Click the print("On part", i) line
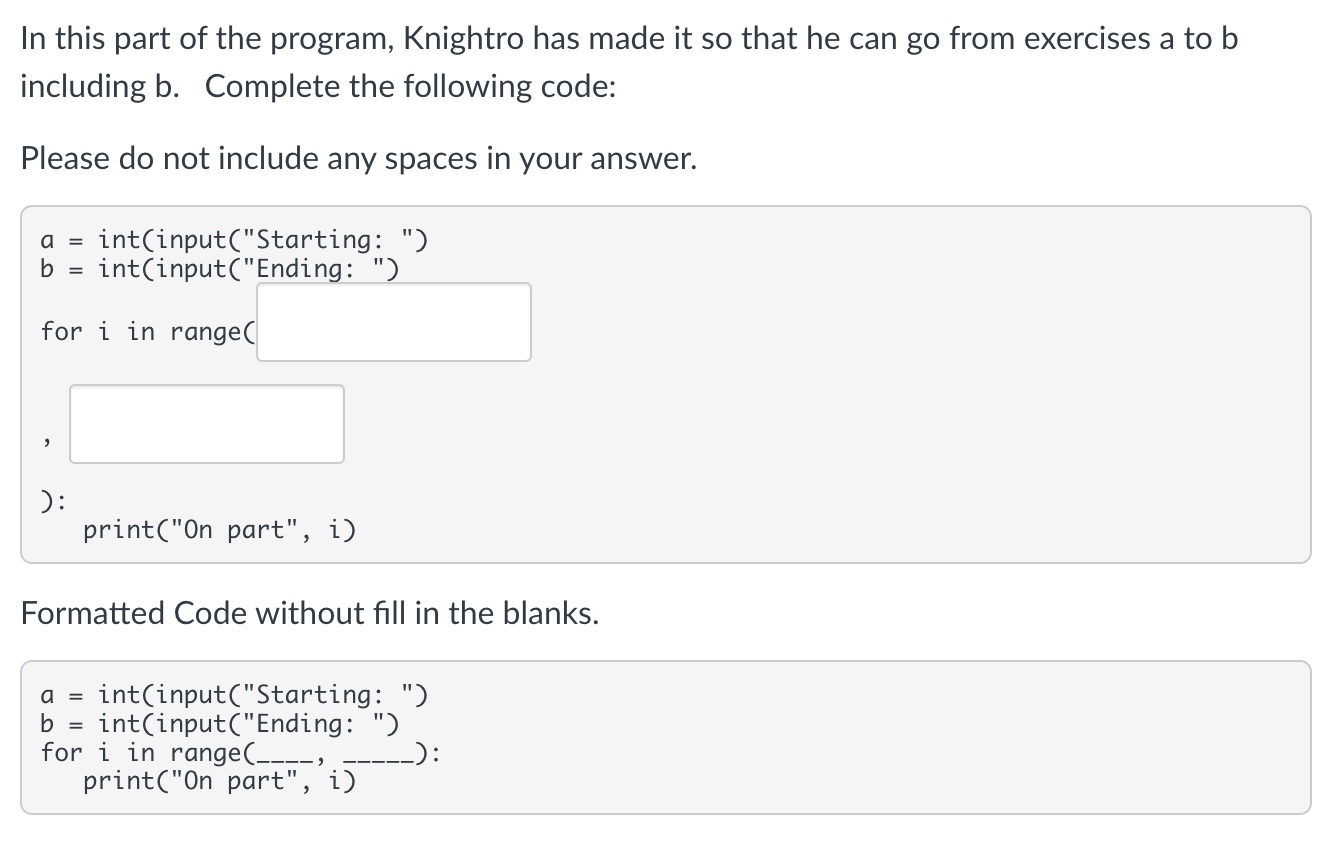Viewport: 1342px width, 848px height. [x=220, y=529]
